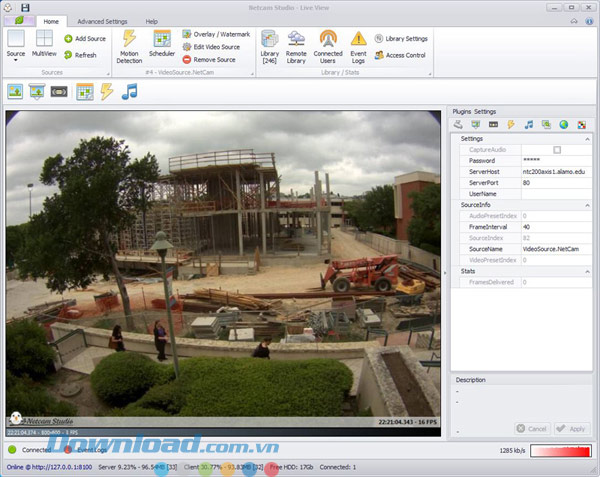Open the Source selector icon
600x477 pixels.
pyautogui.click(x=16, y=39)
